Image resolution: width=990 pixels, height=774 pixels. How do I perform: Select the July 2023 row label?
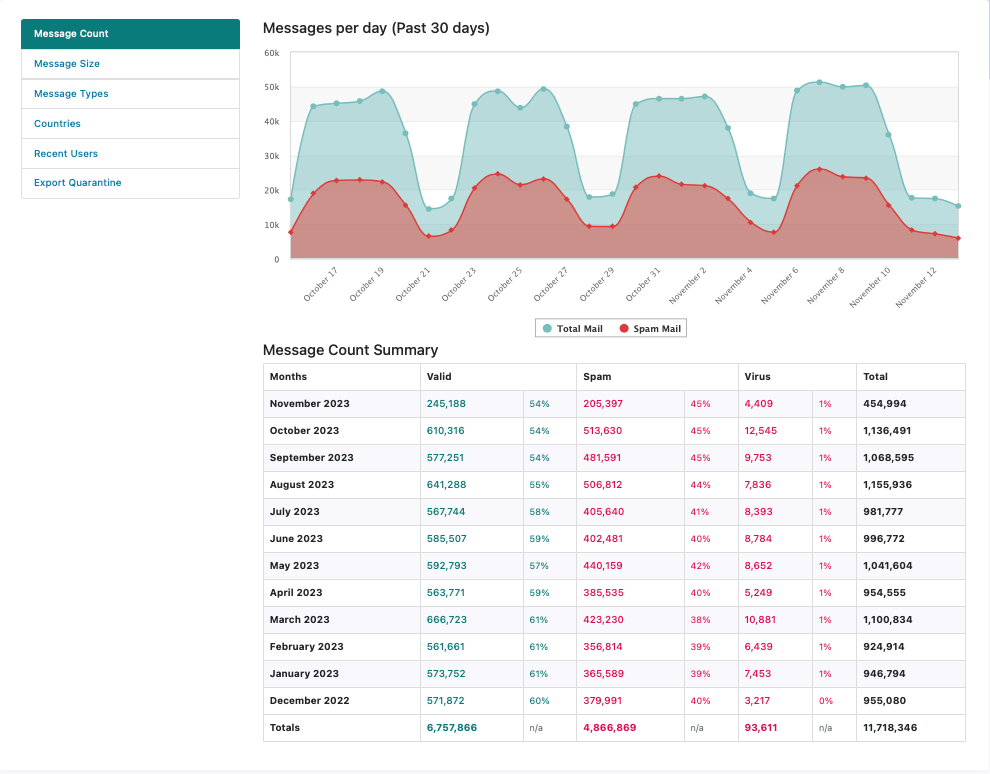[x=295, y=511]
